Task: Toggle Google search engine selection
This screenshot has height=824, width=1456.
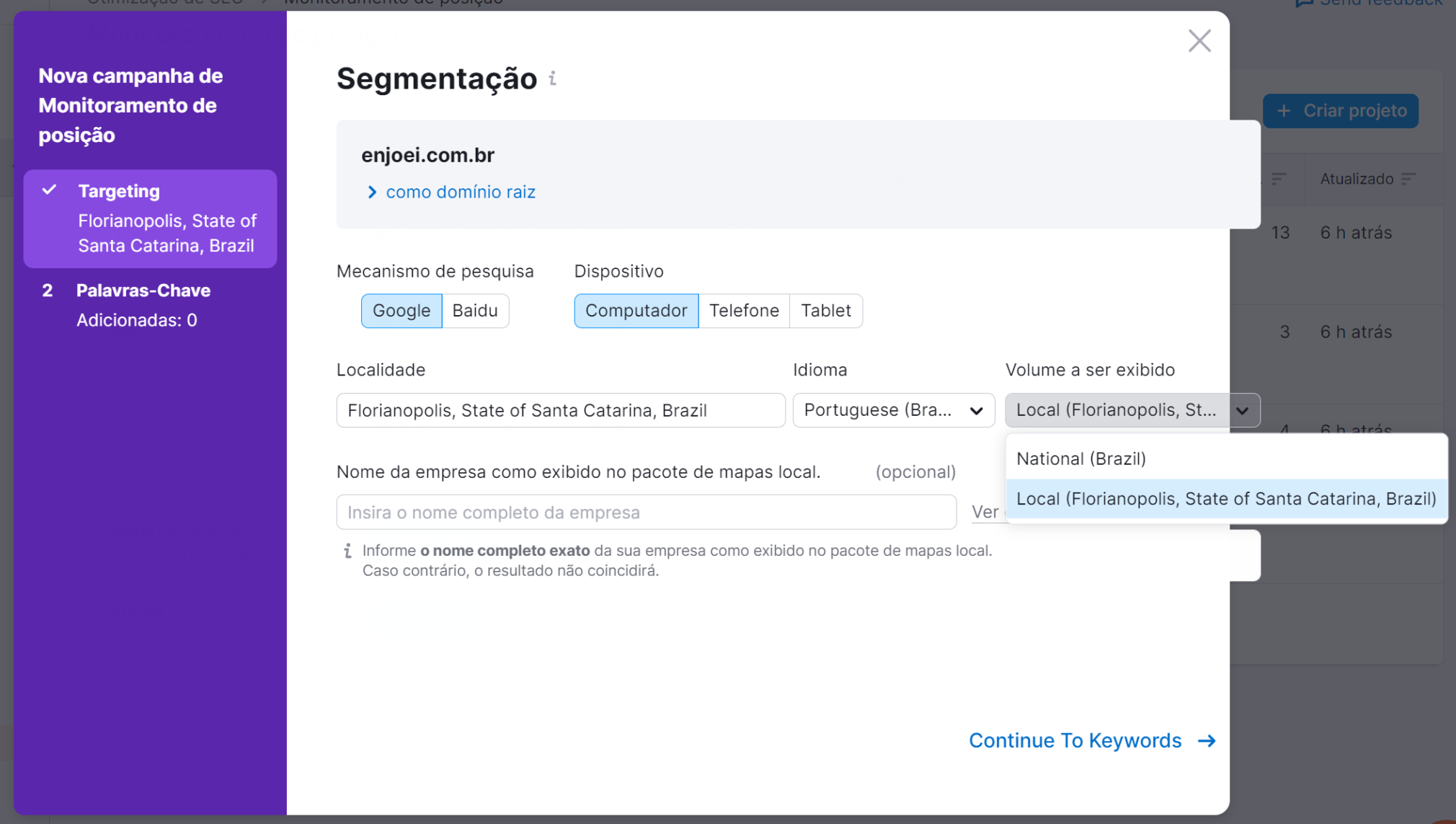Action: 401,310
